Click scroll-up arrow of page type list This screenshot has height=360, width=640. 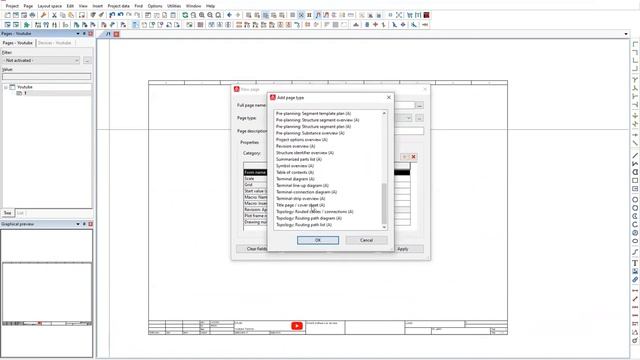pyautogui.click(x=384, y=113)
